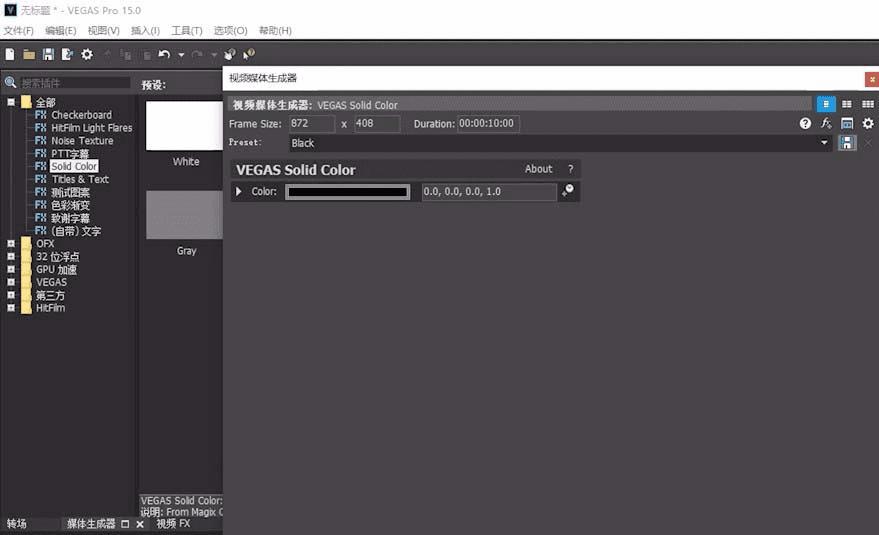Open the 选项(O) menu

click(x=230, y=31)
